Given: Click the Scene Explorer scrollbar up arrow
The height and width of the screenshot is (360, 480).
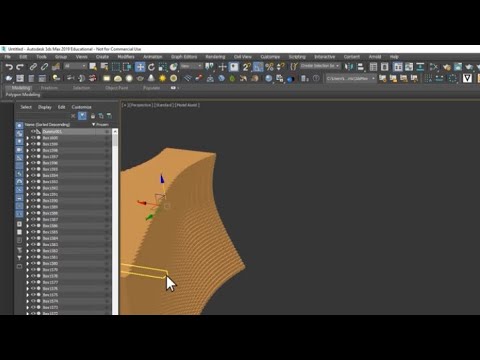Looking at the screenshot, I should tap(115, 131).
